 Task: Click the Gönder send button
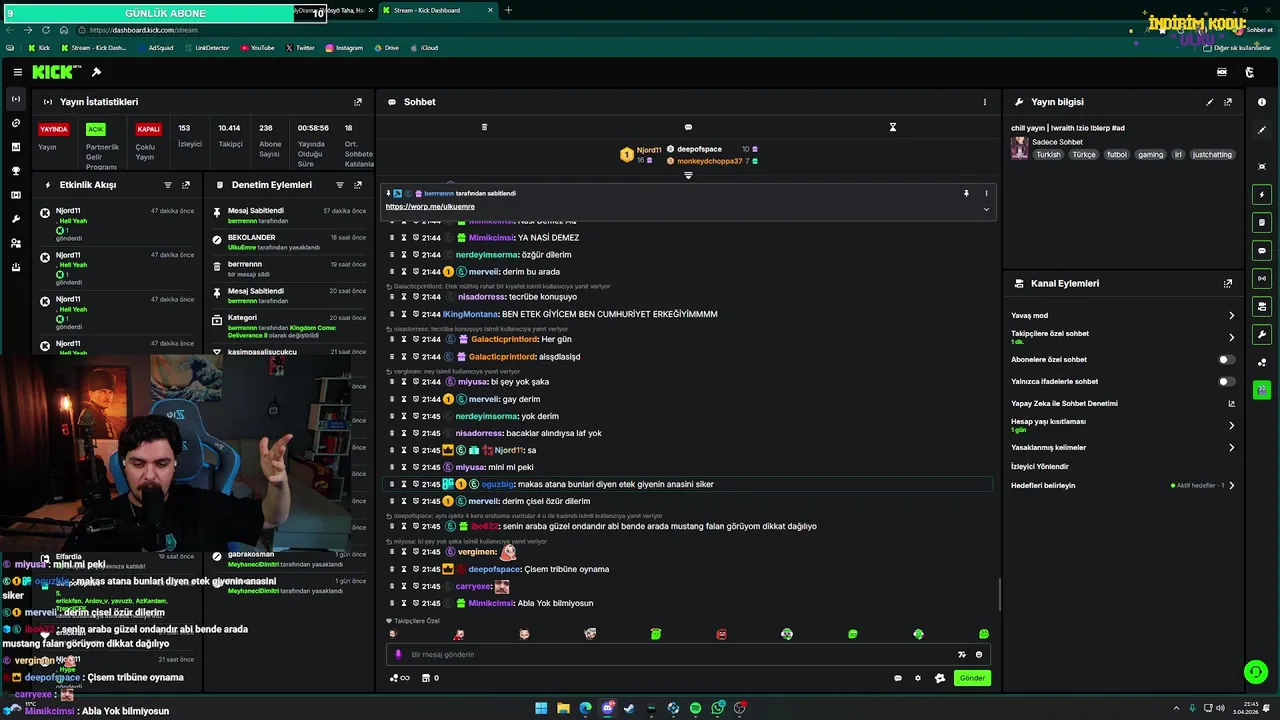point(972,678)
